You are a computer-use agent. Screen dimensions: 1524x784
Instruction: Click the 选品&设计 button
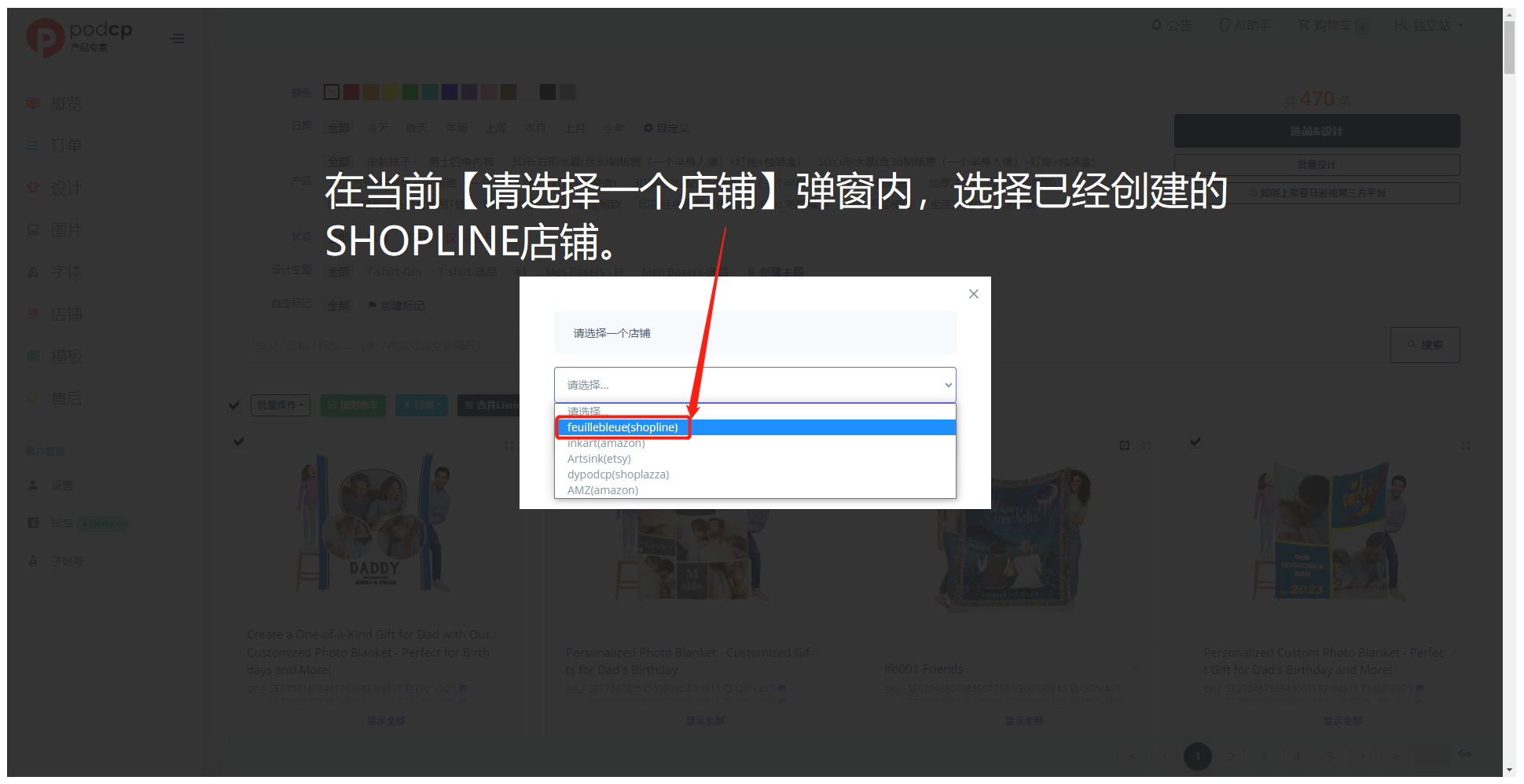point(1317,131)
